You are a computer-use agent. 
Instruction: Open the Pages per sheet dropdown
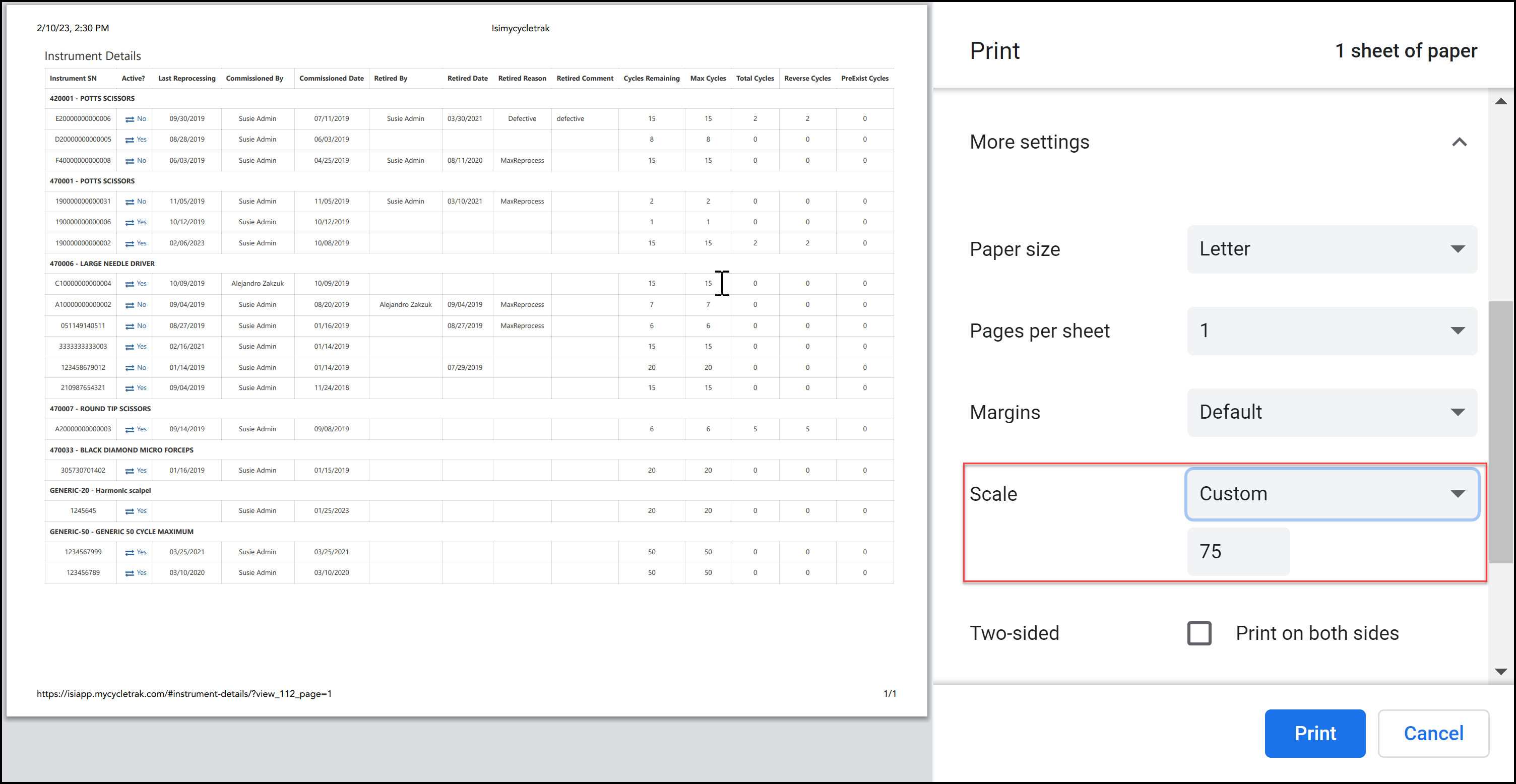[1332, 331]
